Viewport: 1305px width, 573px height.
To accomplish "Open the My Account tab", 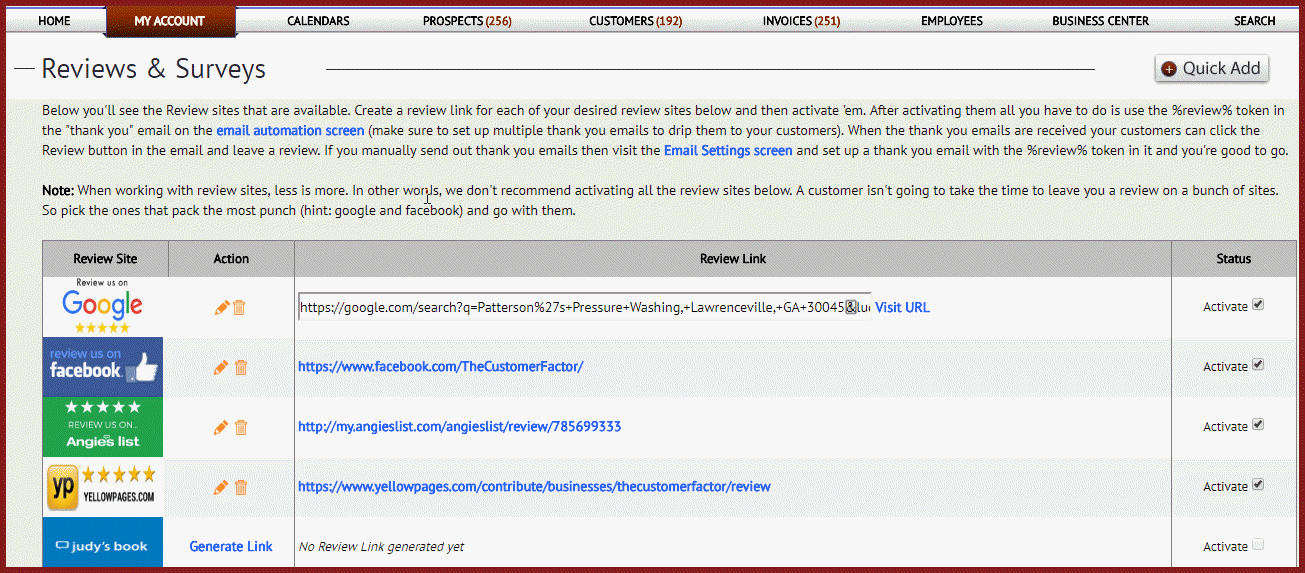I will [x=170, y=21].
